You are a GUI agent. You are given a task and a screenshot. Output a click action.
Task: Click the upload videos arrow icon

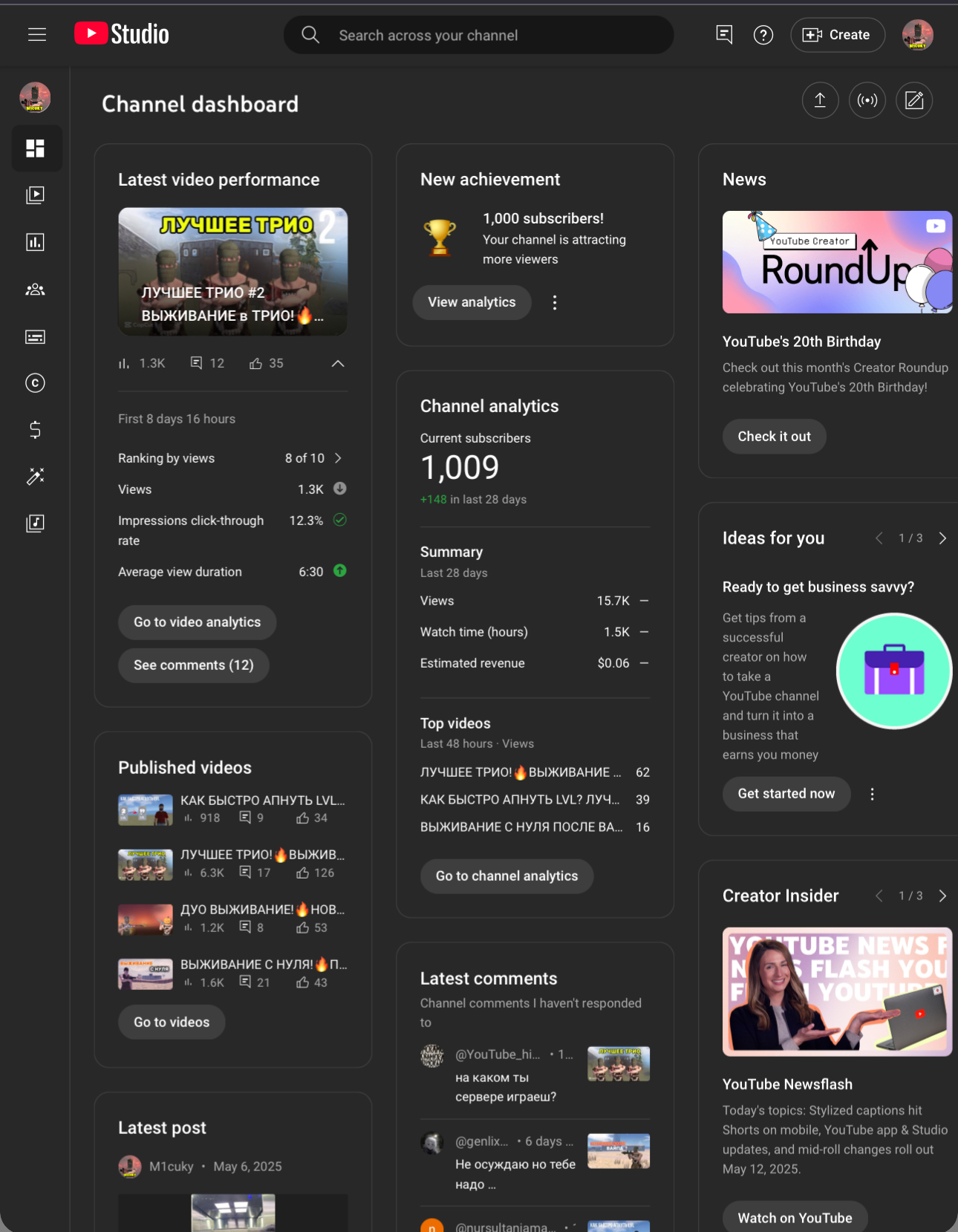820,100
